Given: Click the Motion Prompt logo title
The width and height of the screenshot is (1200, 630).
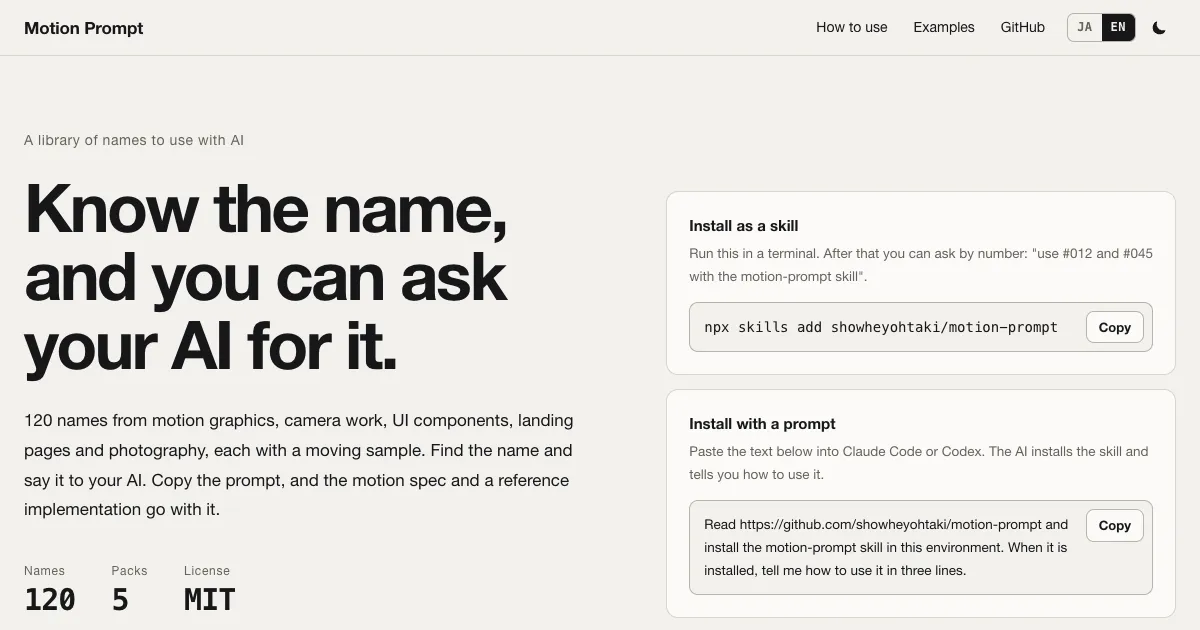Looking at the screenshot, I should point(84,28).
